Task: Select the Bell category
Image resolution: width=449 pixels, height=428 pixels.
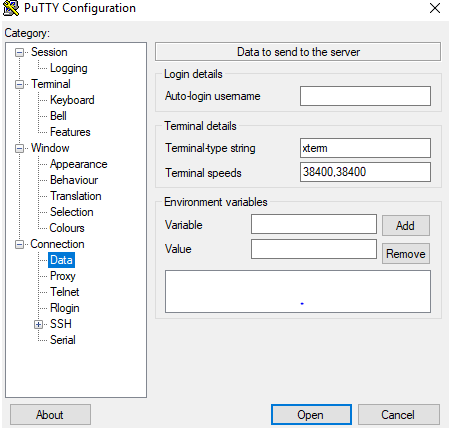Action: point(58,116)
